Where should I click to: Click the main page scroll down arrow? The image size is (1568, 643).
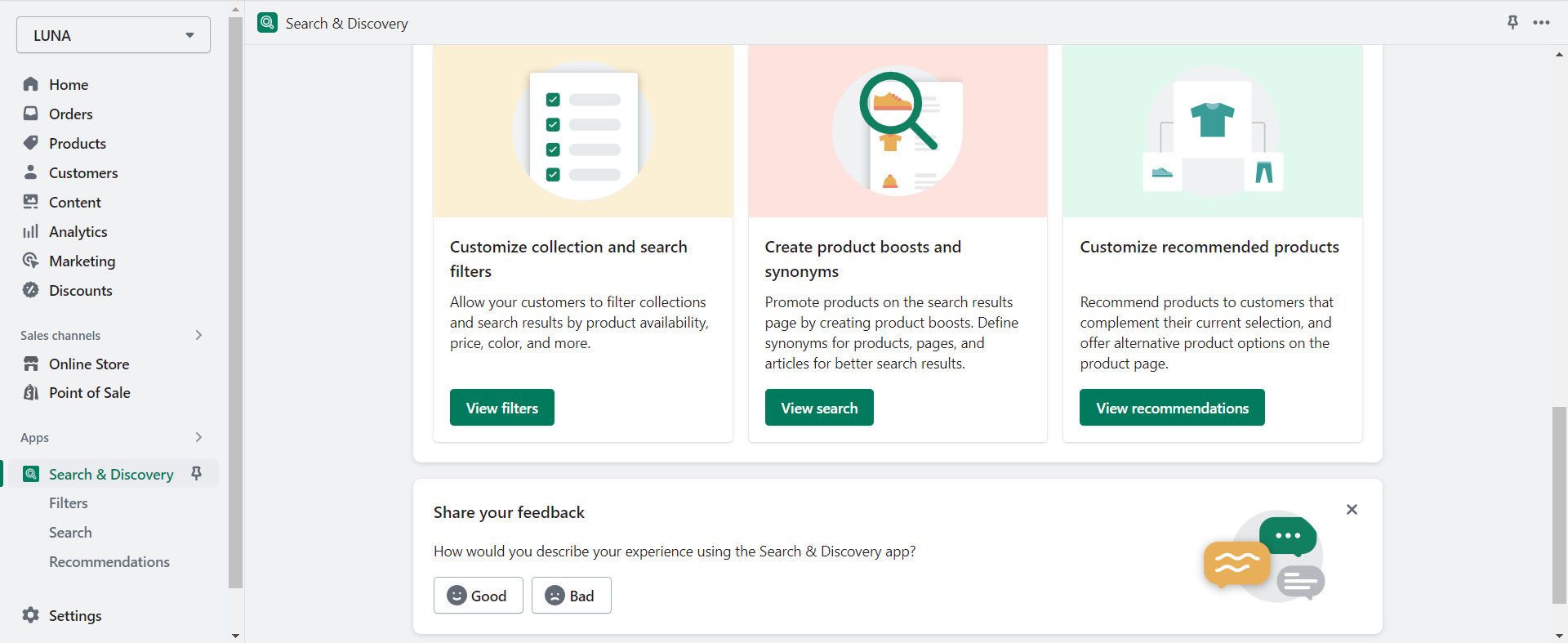(x=1560, y=636)
